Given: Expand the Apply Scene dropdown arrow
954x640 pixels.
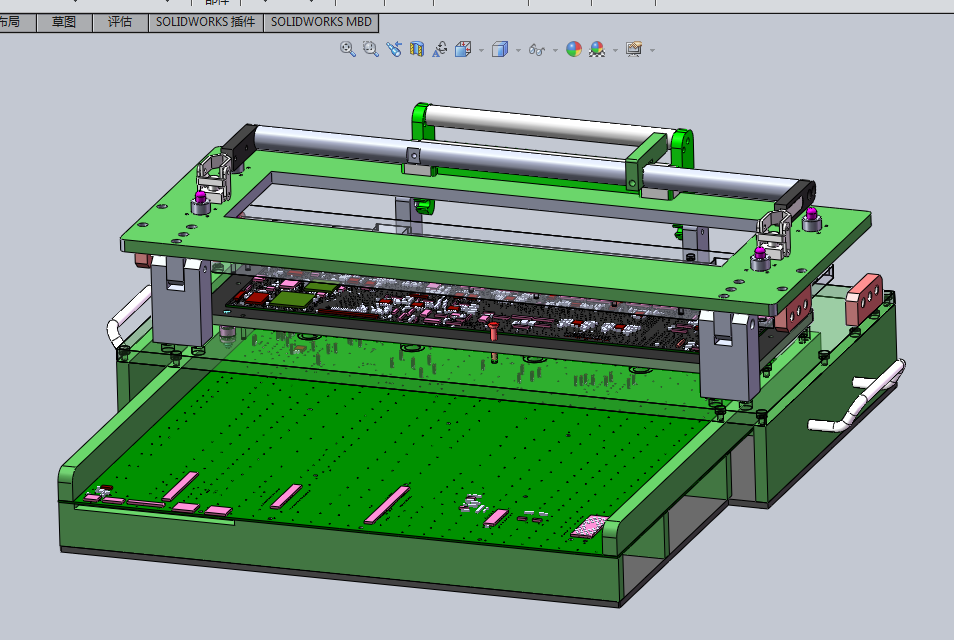Looking at the screenshot, I should 614,50.
